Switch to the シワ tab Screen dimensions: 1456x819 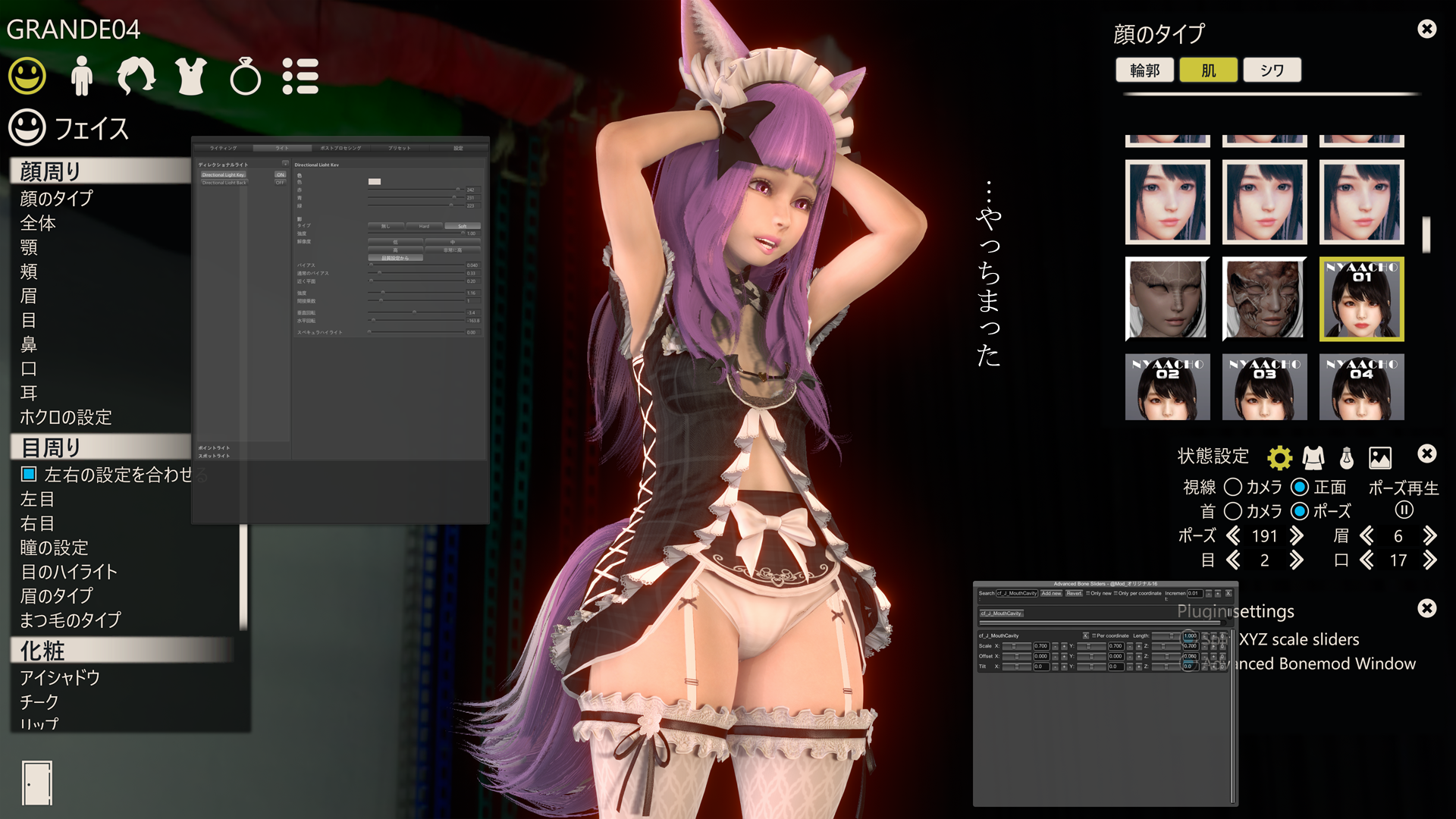click(x=1272, y=71)
